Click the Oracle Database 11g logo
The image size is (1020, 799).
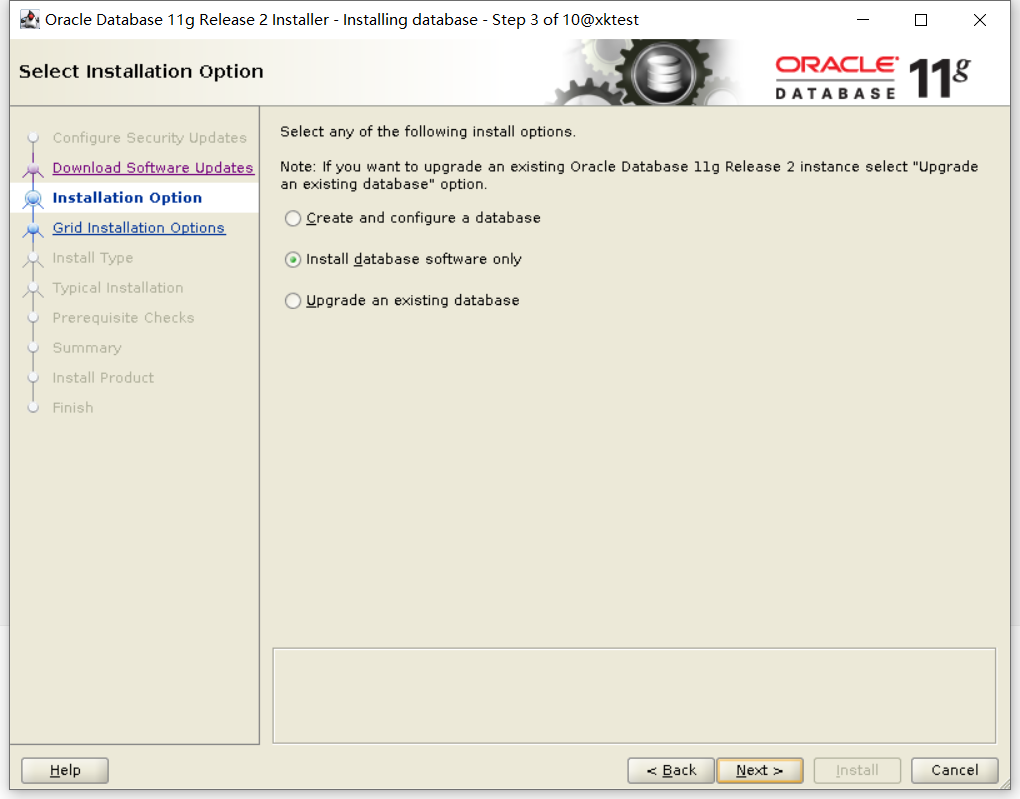pyautogui.click(x=872, y=77)
